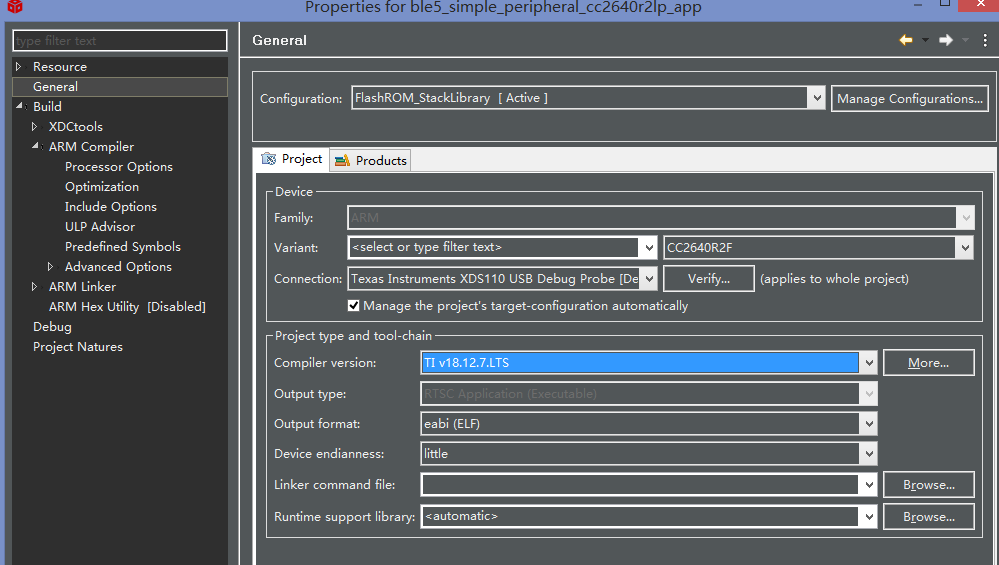The height and width of the screenshot is (565, 999).
Task: Open the Output format dropdown
Action: (x=868, y=424)
